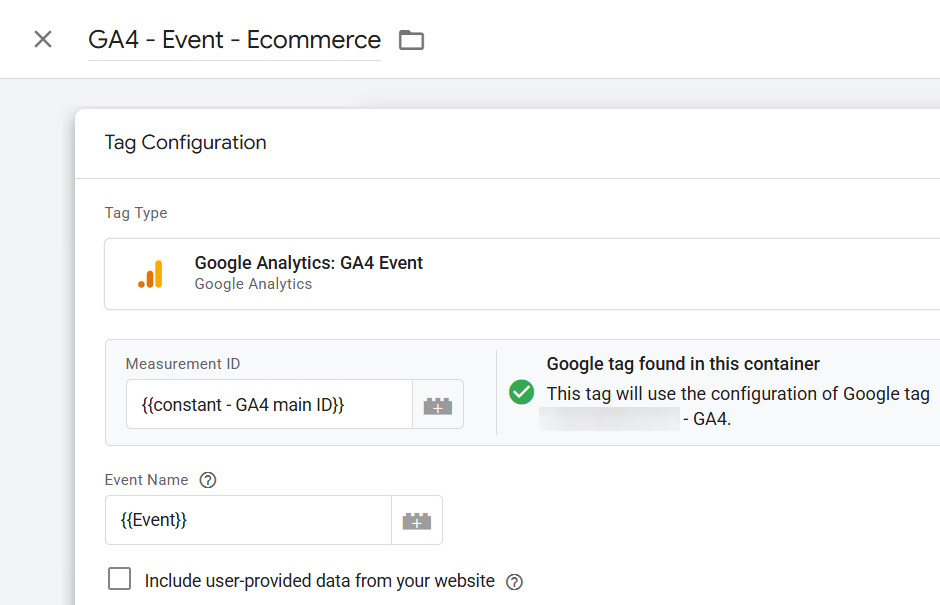Open the variable picker beside Event Name
The width and height of the screenshot is (940, 605).
[x=417, y=520]
